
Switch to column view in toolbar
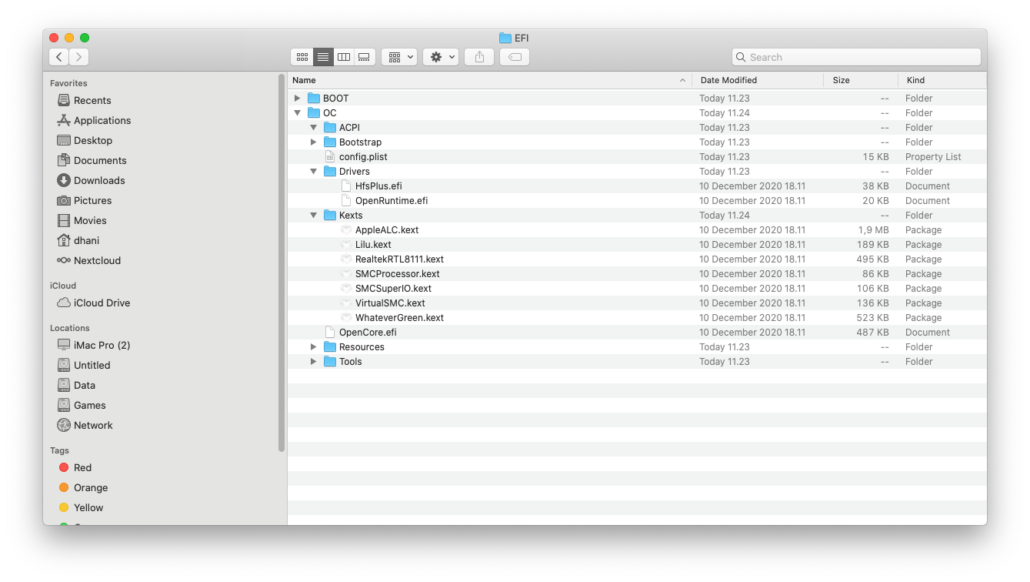344,57
